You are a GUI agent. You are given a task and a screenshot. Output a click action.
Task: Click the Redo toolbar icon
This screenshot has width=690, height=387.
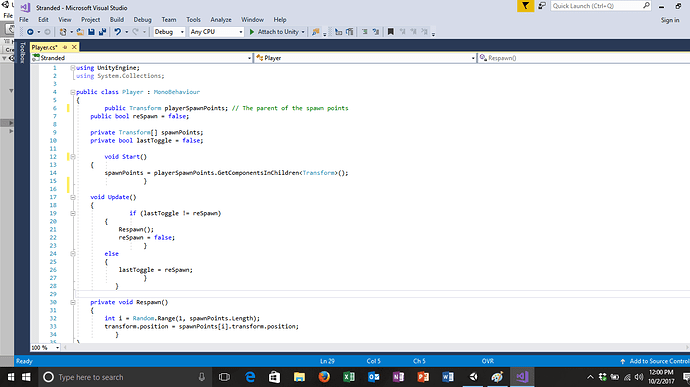(136, 32)
